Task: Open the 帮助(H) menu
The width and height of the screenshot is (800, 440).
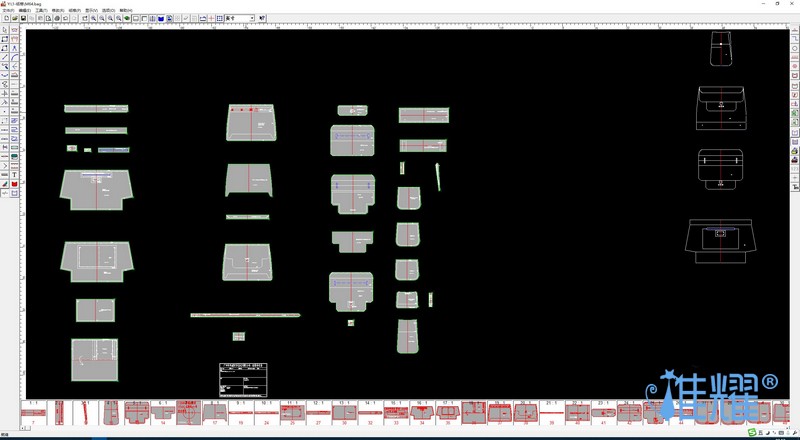Action: click(125, 10)
